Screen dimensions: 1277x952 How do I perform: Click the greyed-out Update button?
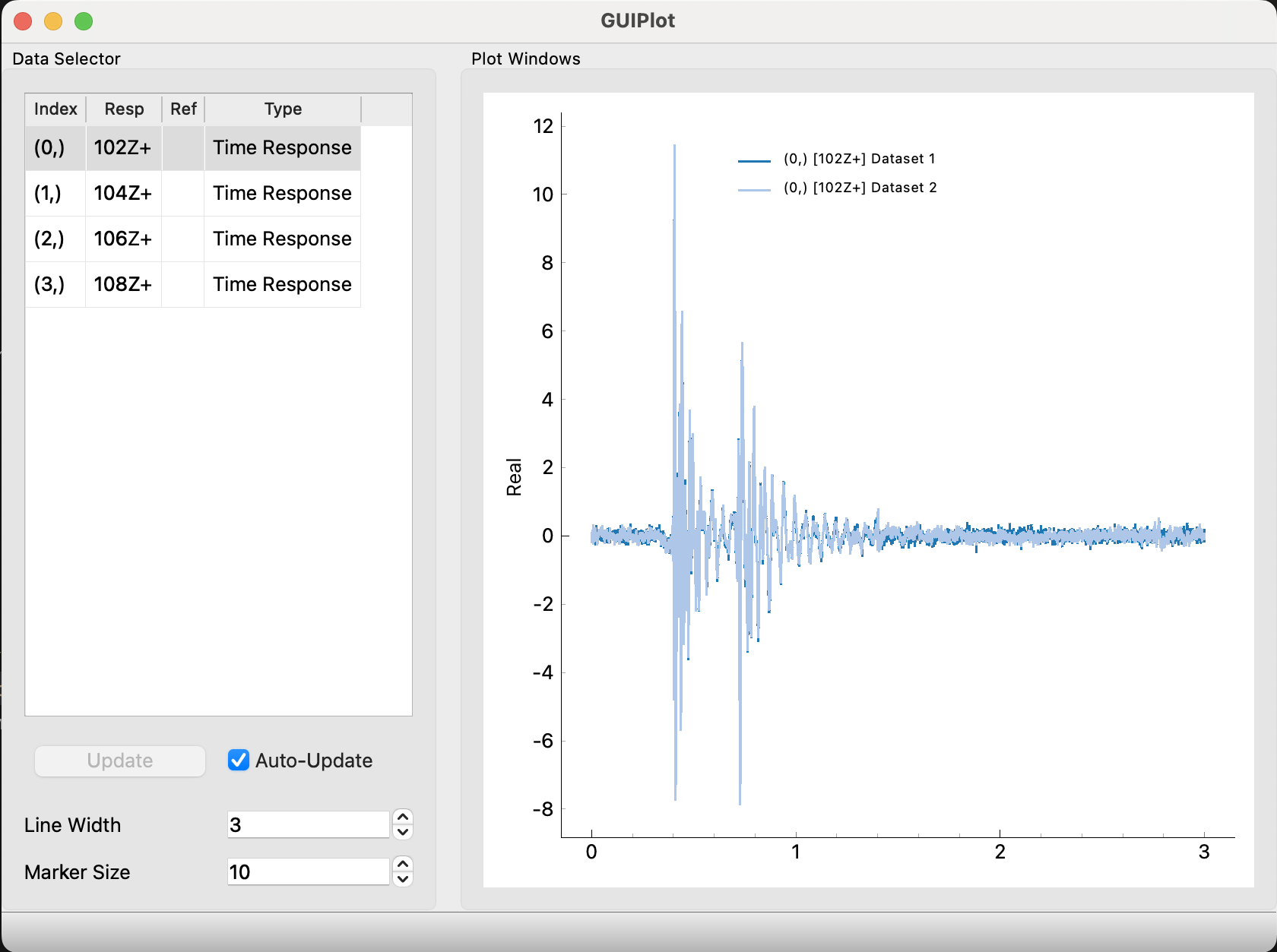pos(120,761)
